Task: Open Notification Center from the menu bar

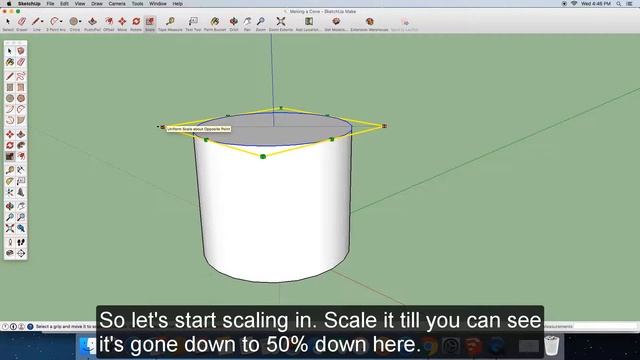Action: (629, 4)
